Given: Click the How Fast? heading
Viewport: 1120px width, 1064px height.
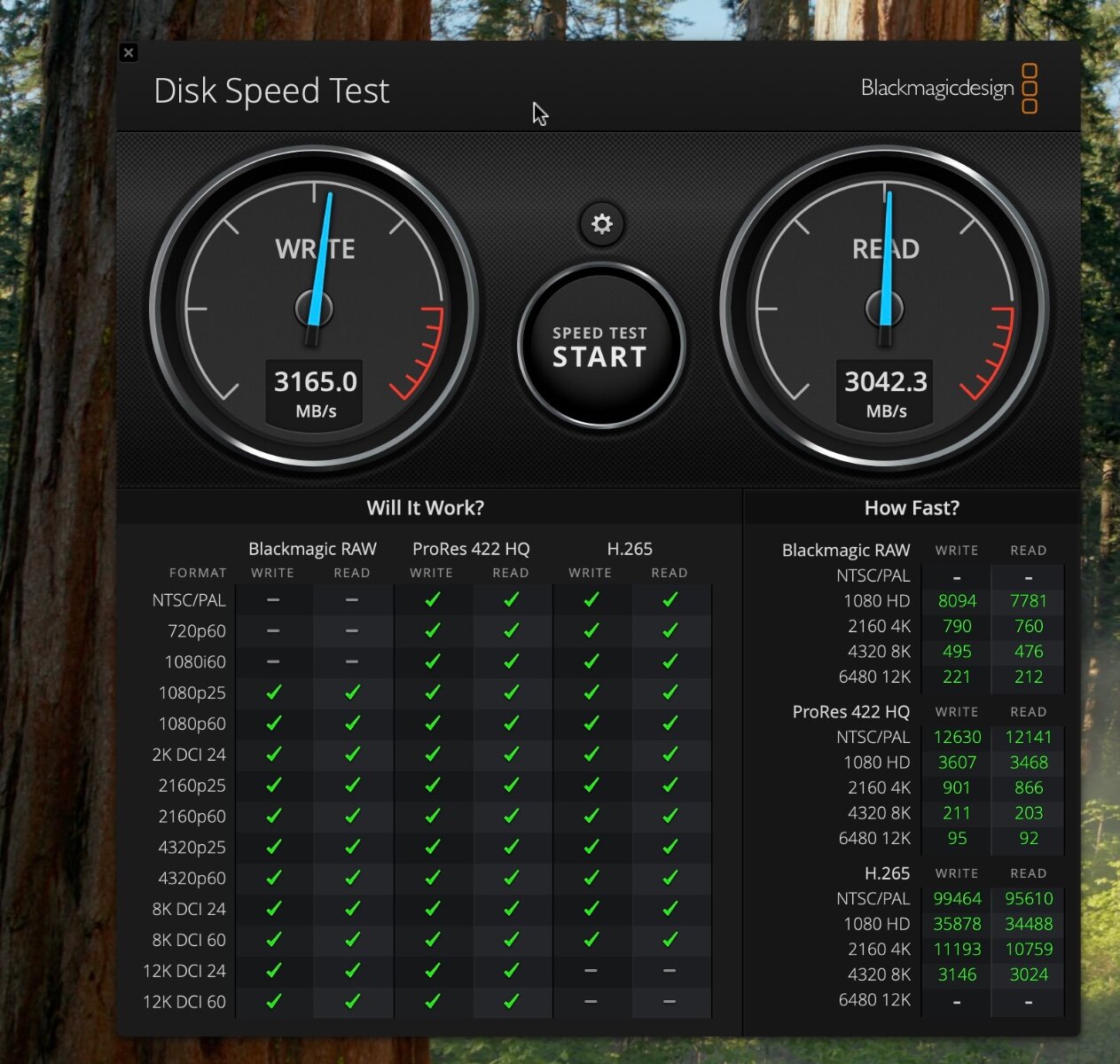Looking at the screenshot, I should (x=912, y=507).
